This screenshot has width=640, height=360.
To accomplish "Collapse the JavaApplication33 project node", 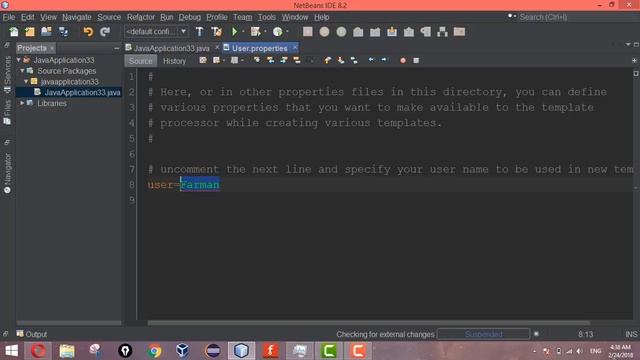I will tap(19, 60).
